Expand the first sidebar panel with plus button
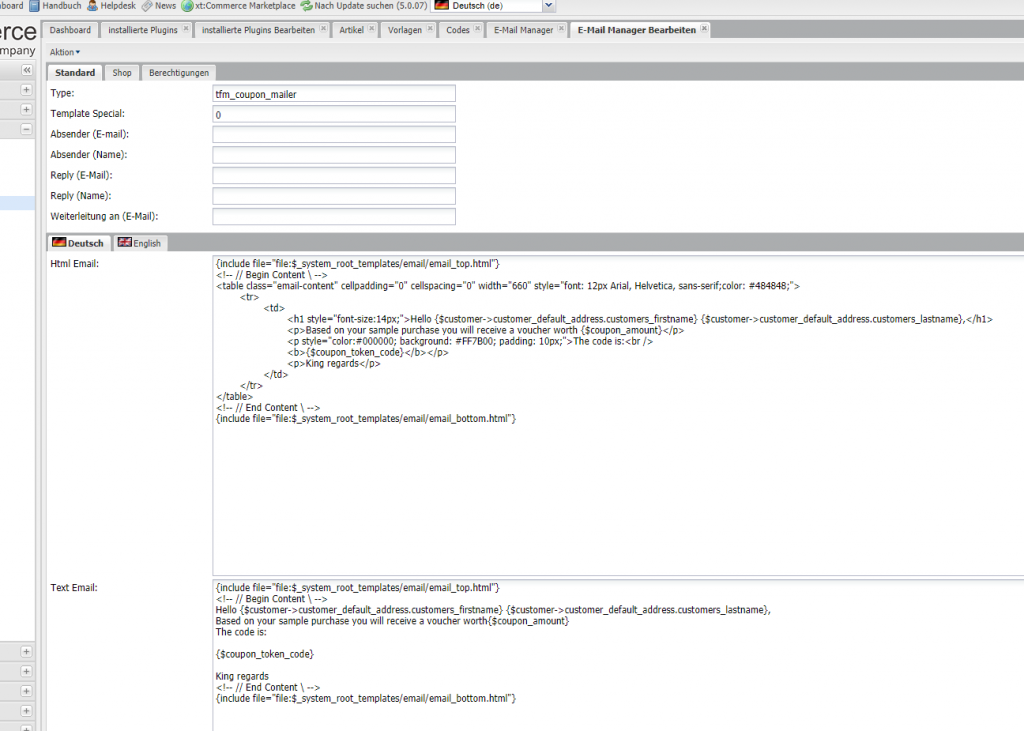Screen dimensions: 1024x731 tap(27, 90)
